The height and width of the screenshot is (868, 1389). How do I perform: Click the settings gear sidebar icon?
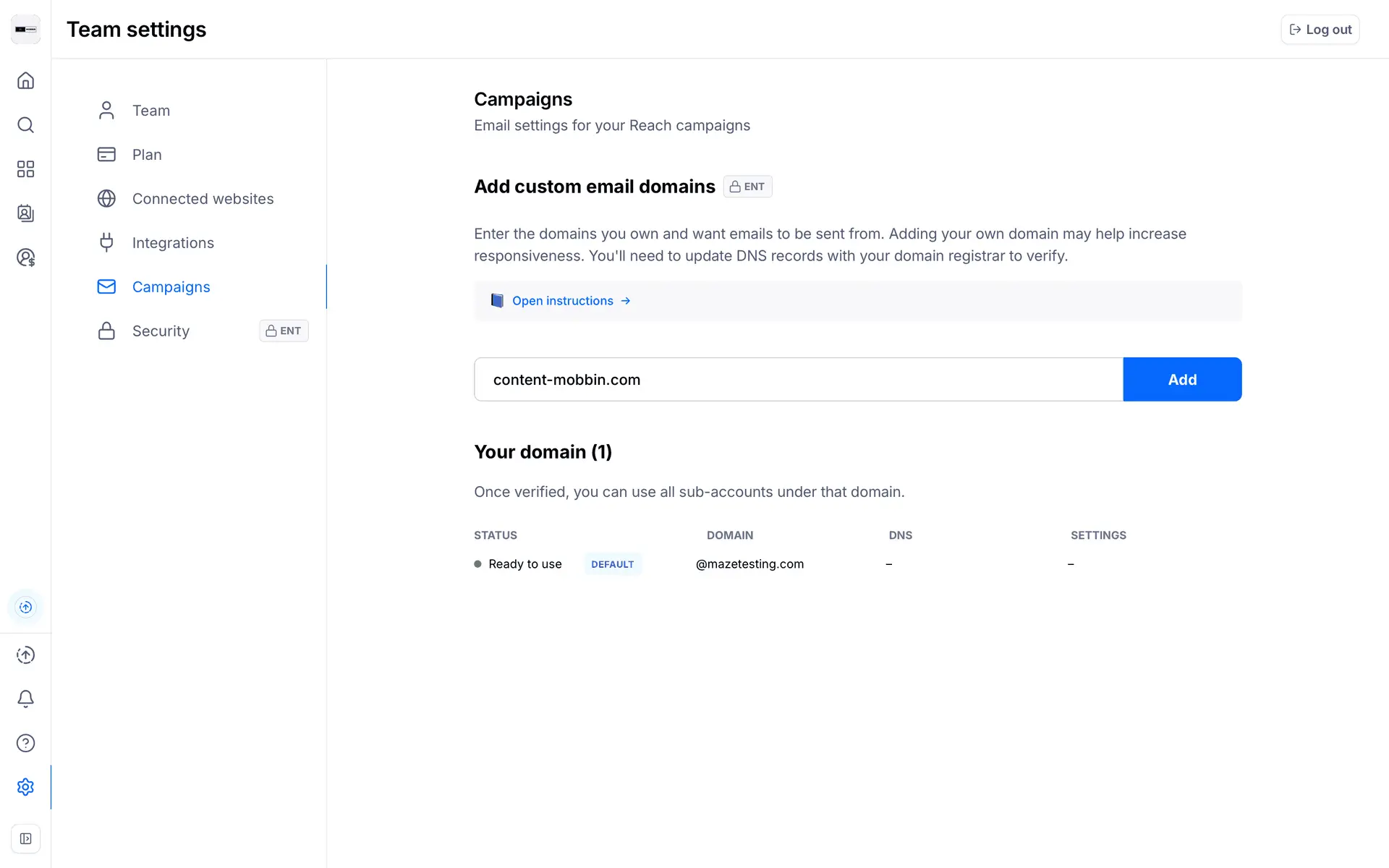[25, 787]
